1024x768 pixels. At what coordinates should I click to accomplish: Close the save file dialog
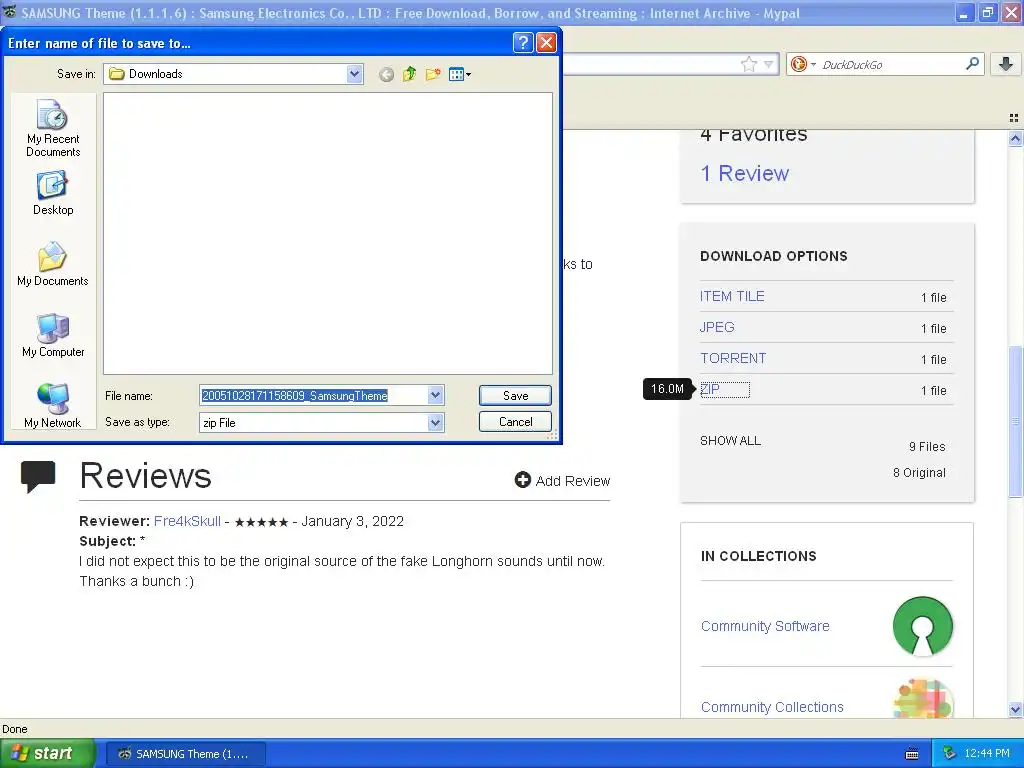[x=546, y=42]
